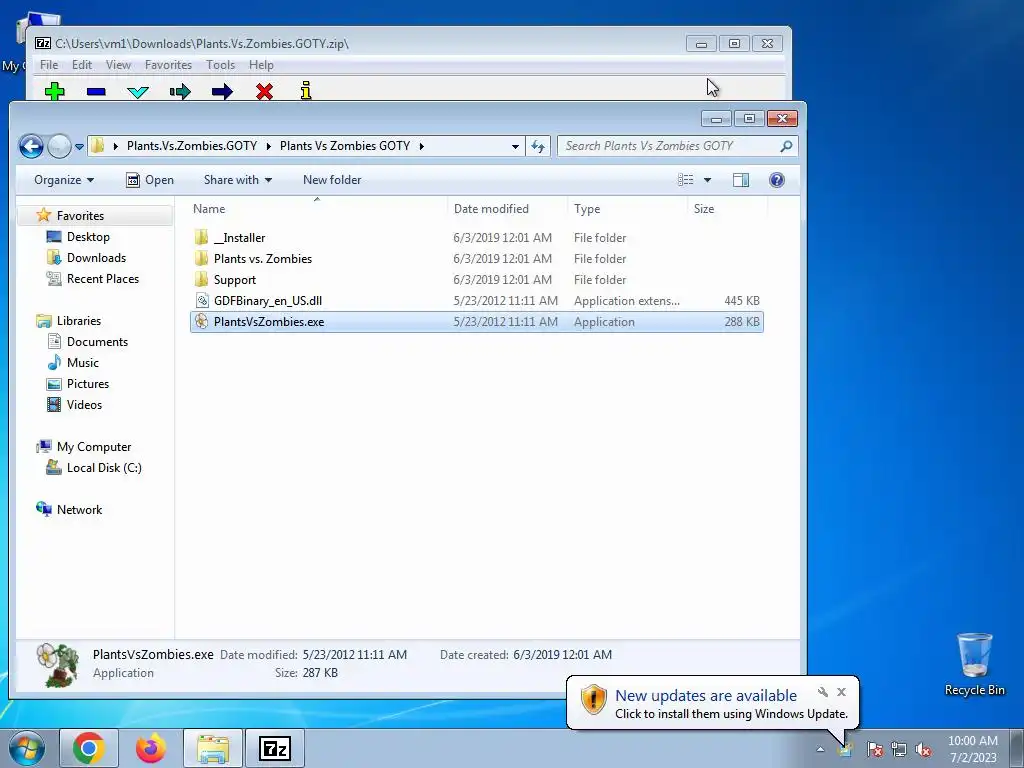Image resolution: width=1024 pixels, height=768 pixels.
Task: Click the Copy arrow icon in 7-Zip
Action: (180, 91)
